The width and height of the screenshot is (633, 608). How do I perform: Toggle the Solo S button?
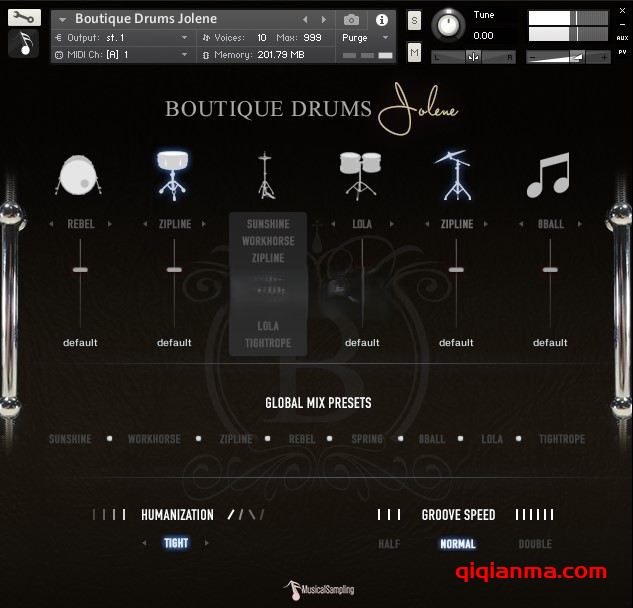(x=414, y=20)
